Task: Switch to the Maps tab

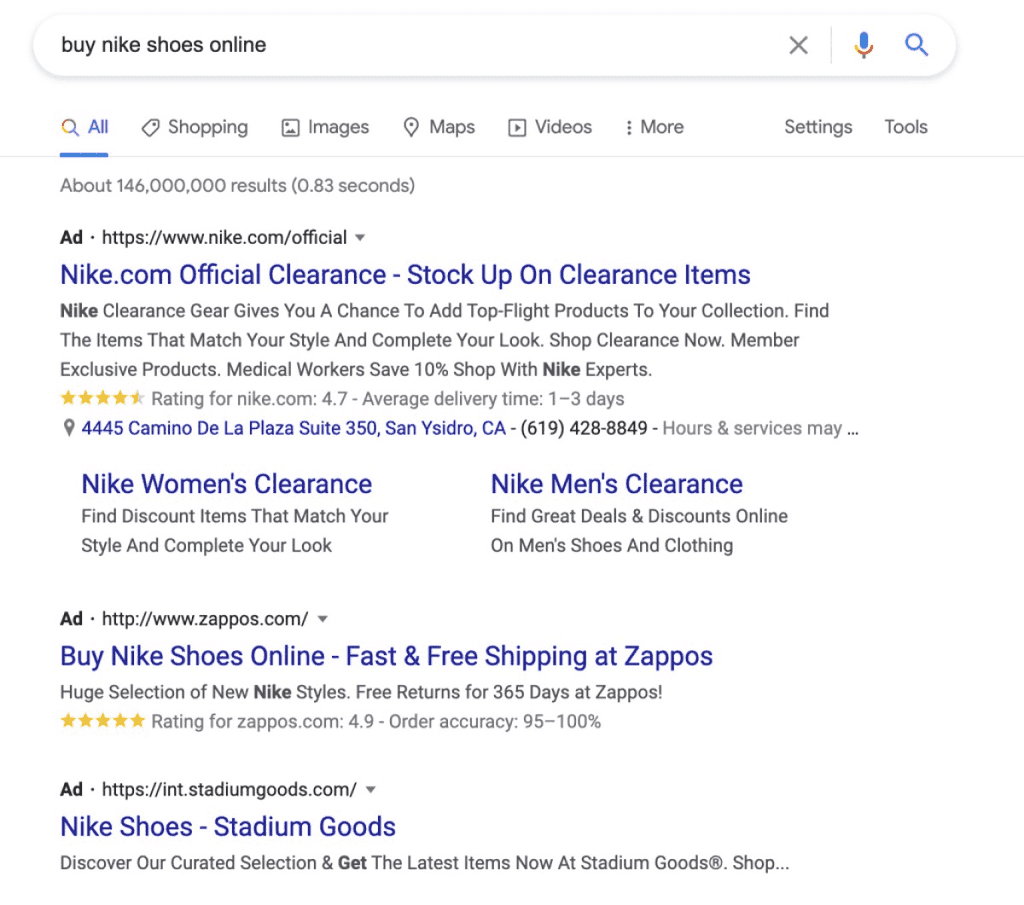Action: pos(439,127)
